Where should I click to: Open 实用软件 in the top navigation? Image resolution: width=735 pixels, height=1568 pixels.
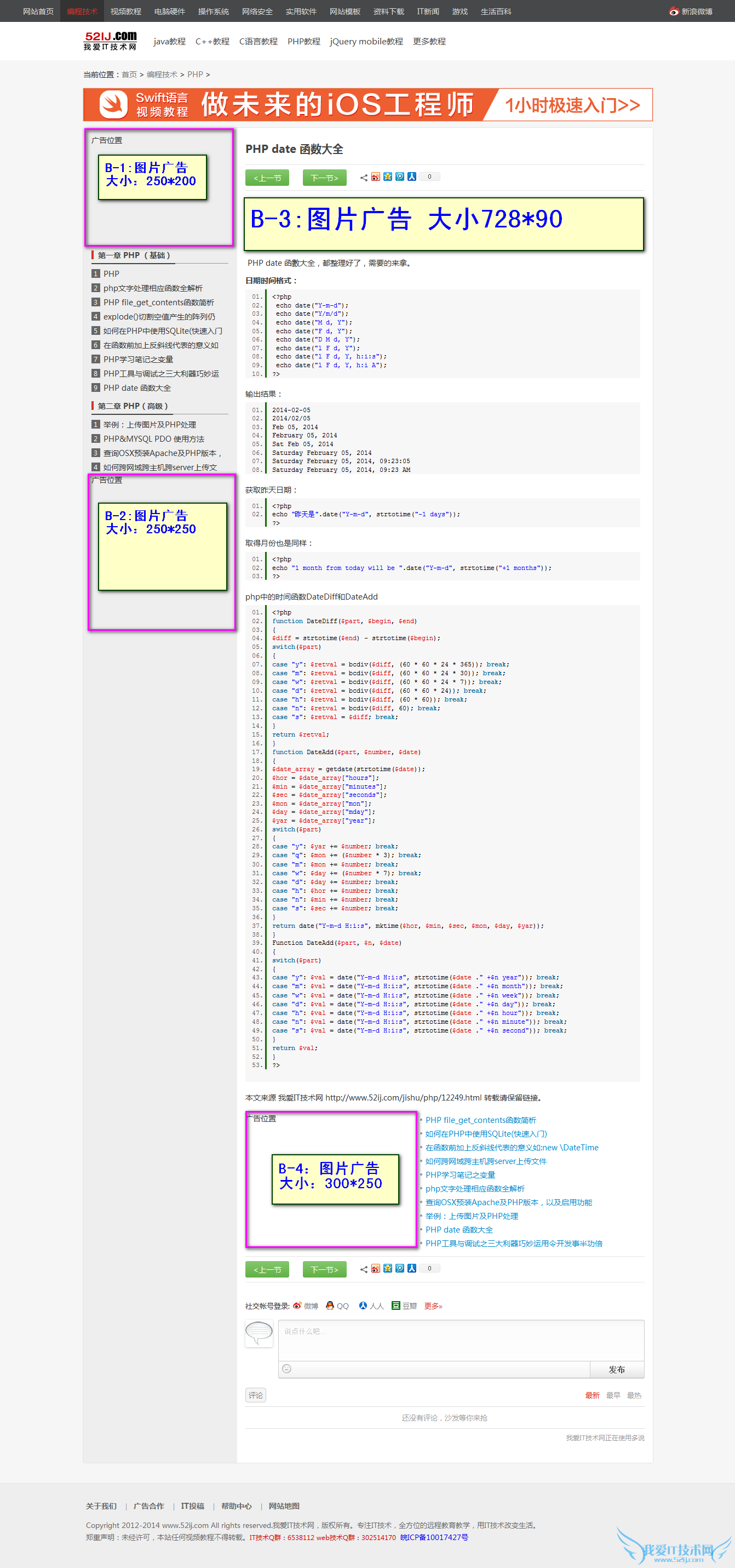301,12
